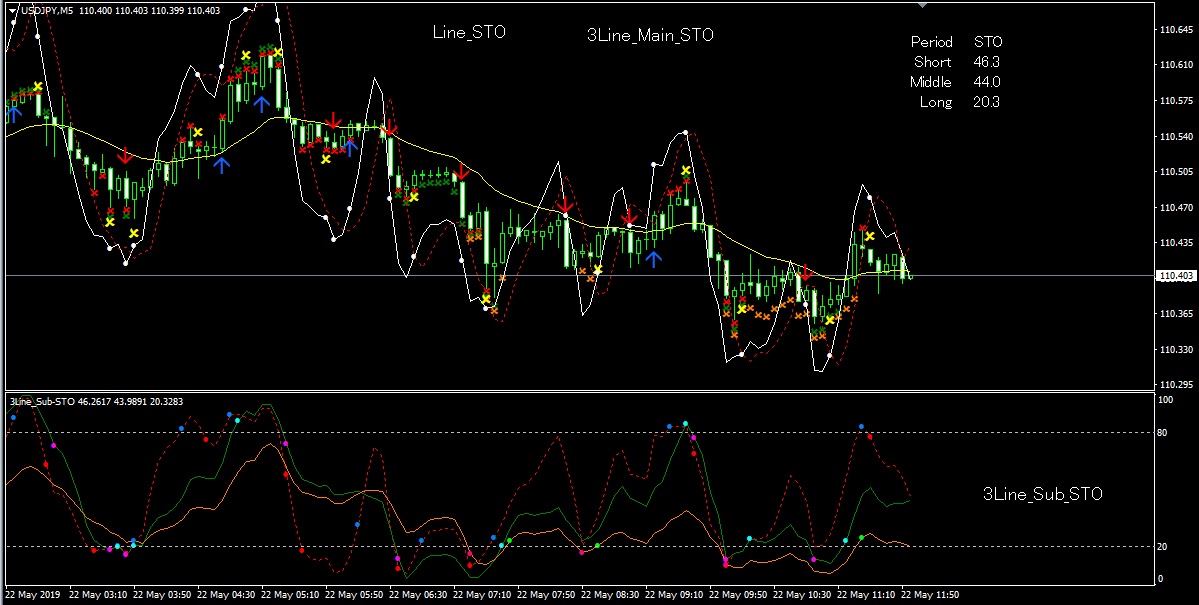The width and height of the screenshot is (1199, 605).
Task: Click the OHLC values 110.400 110.403 110.399 110.403
Action: pos(149,11)
